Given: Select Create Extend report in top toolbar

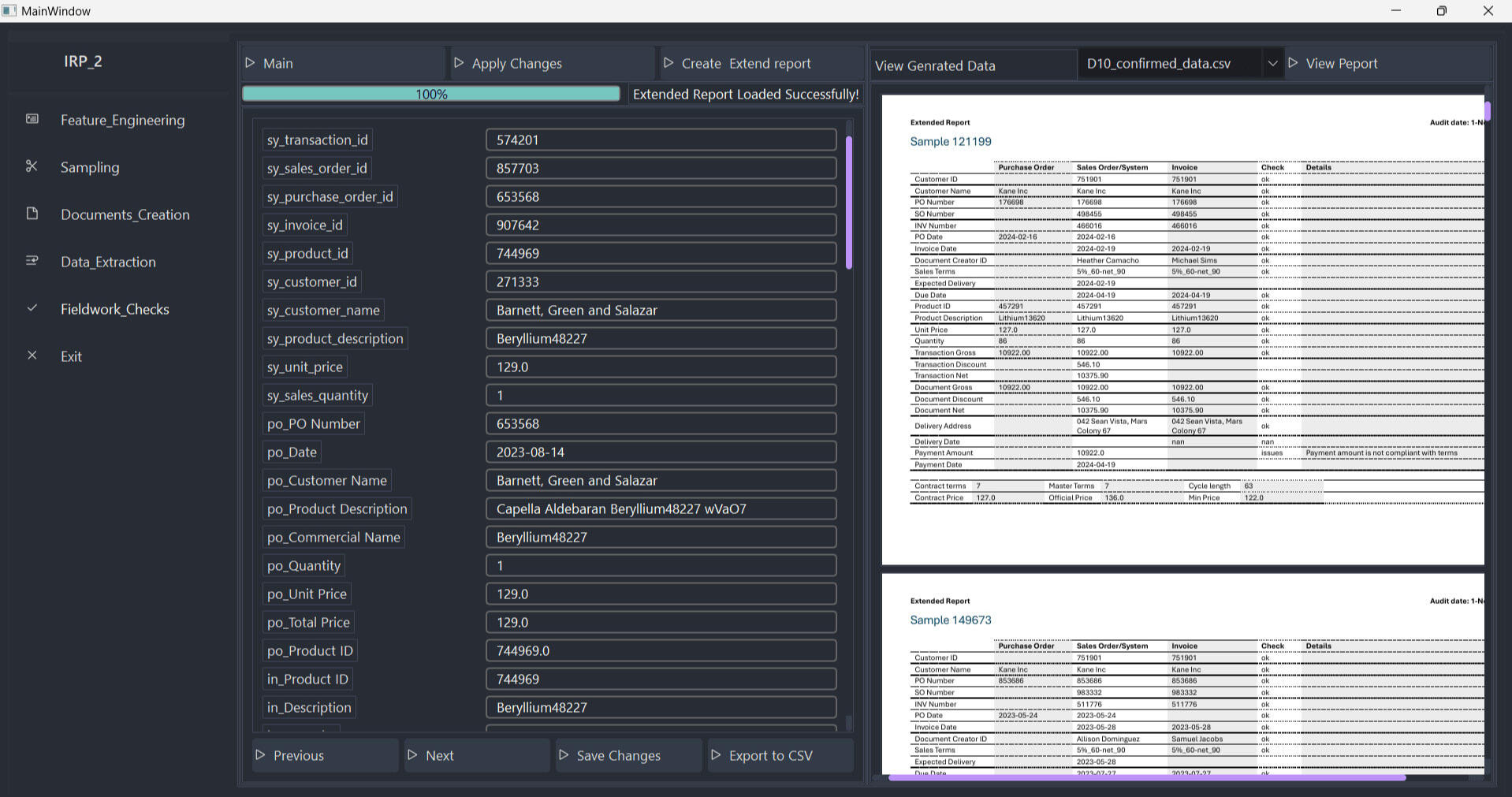Looking at the screenshot, I should pyautogui.click(x=745, y=63).
